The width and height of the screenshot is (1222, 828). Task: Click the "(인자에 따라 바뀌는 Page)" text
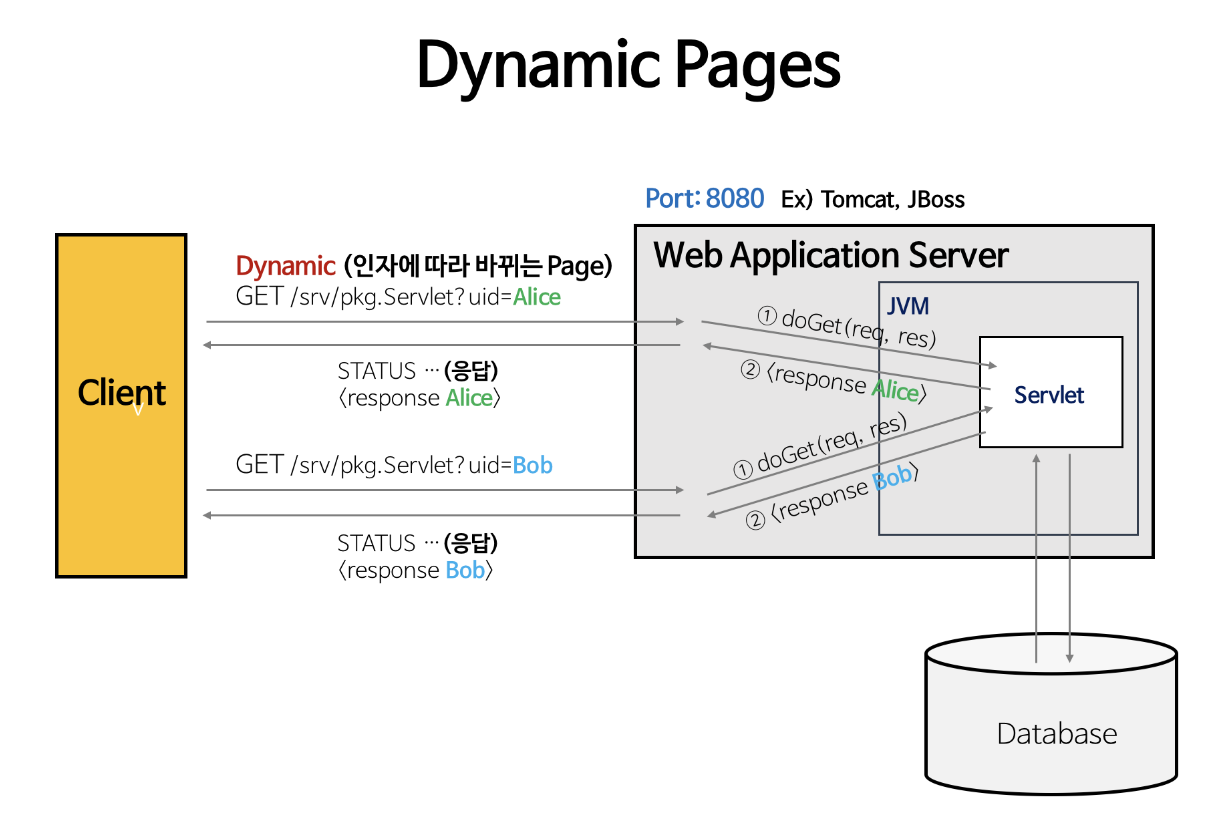tap(477, 266)
